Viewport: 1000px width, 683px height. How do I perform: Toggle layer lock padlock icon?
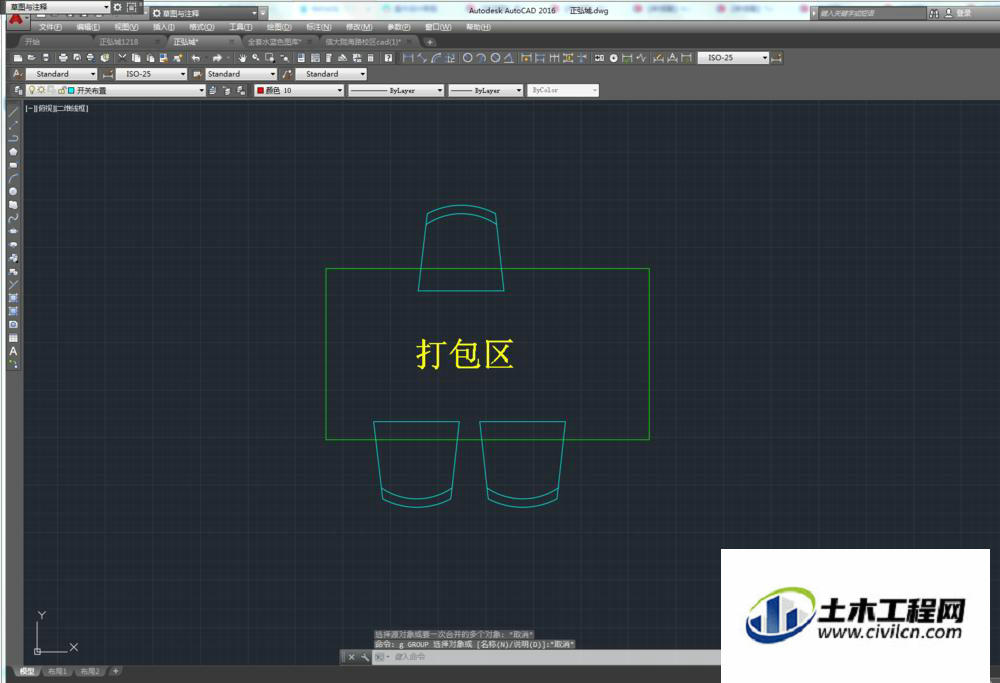point(62,91)
